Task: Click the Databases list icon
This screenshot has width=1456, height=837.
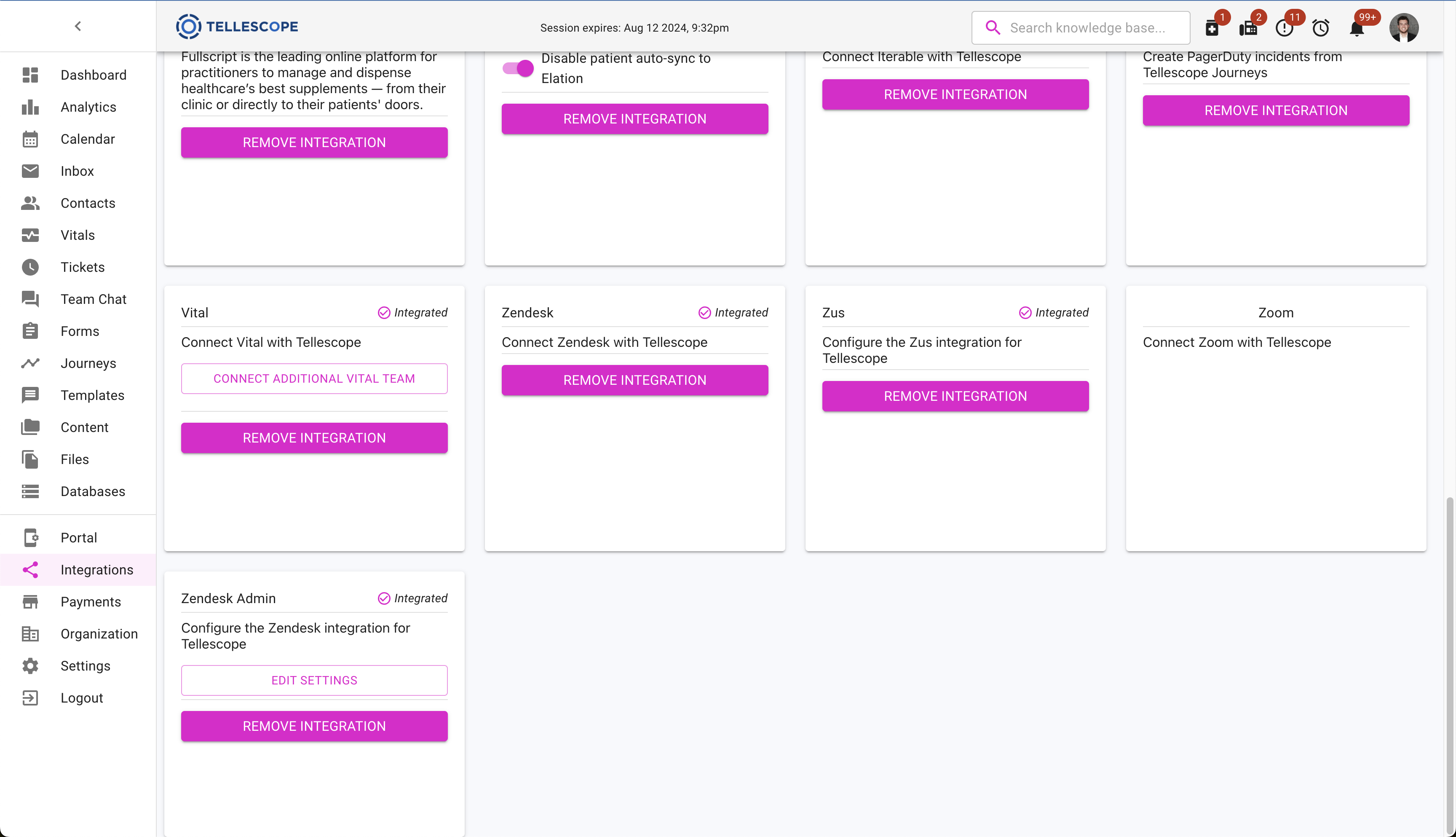Action: pyautogui.click(x=30, y=491)
